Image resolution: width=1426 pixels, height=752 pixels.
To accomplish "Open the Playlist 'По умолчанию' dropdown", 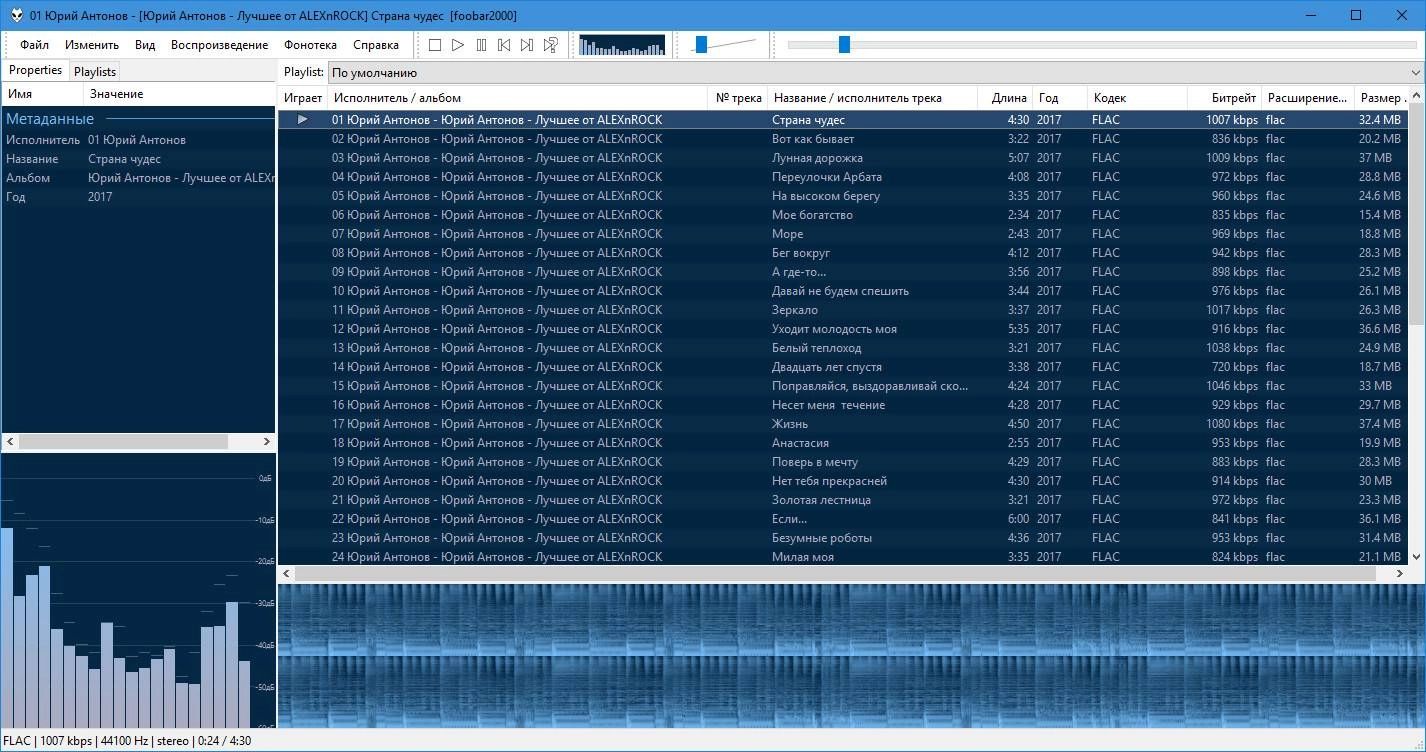I will tap(875, 72).
